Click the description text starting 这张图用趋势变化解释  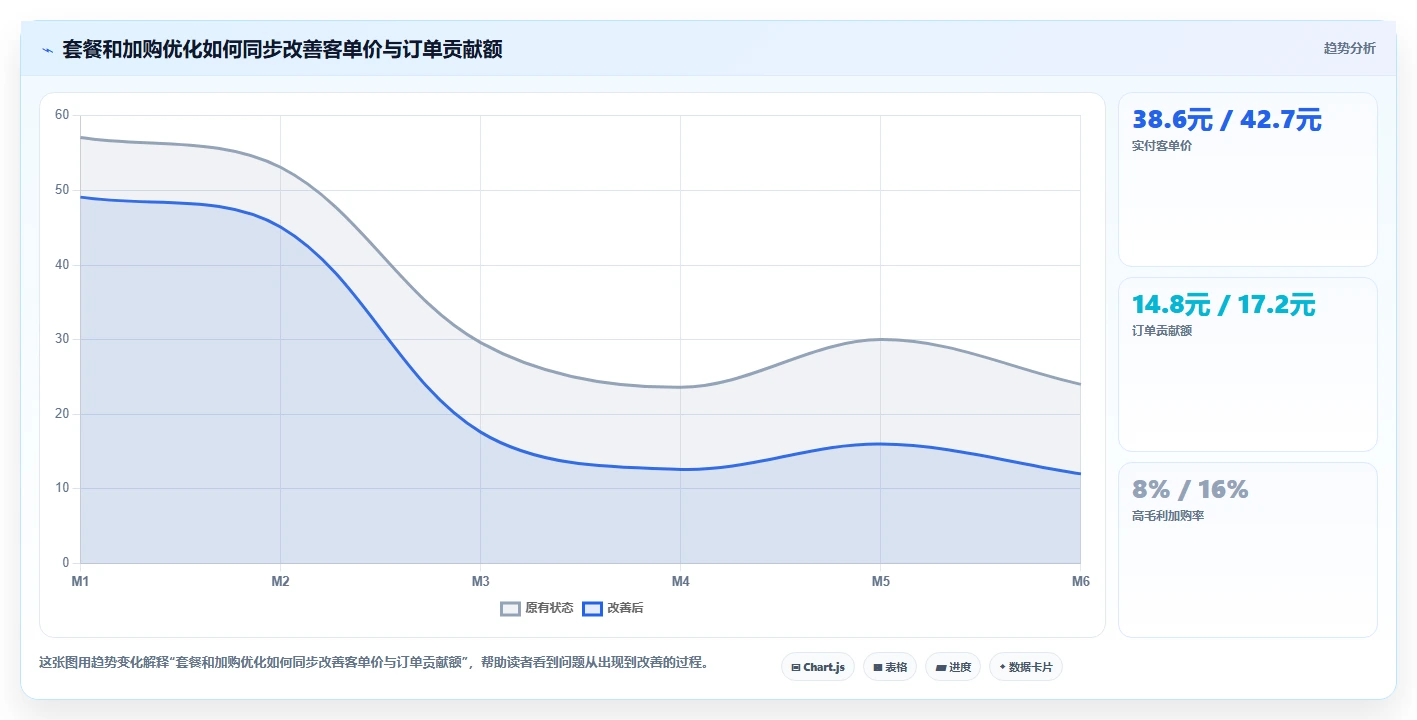[374, 662]
